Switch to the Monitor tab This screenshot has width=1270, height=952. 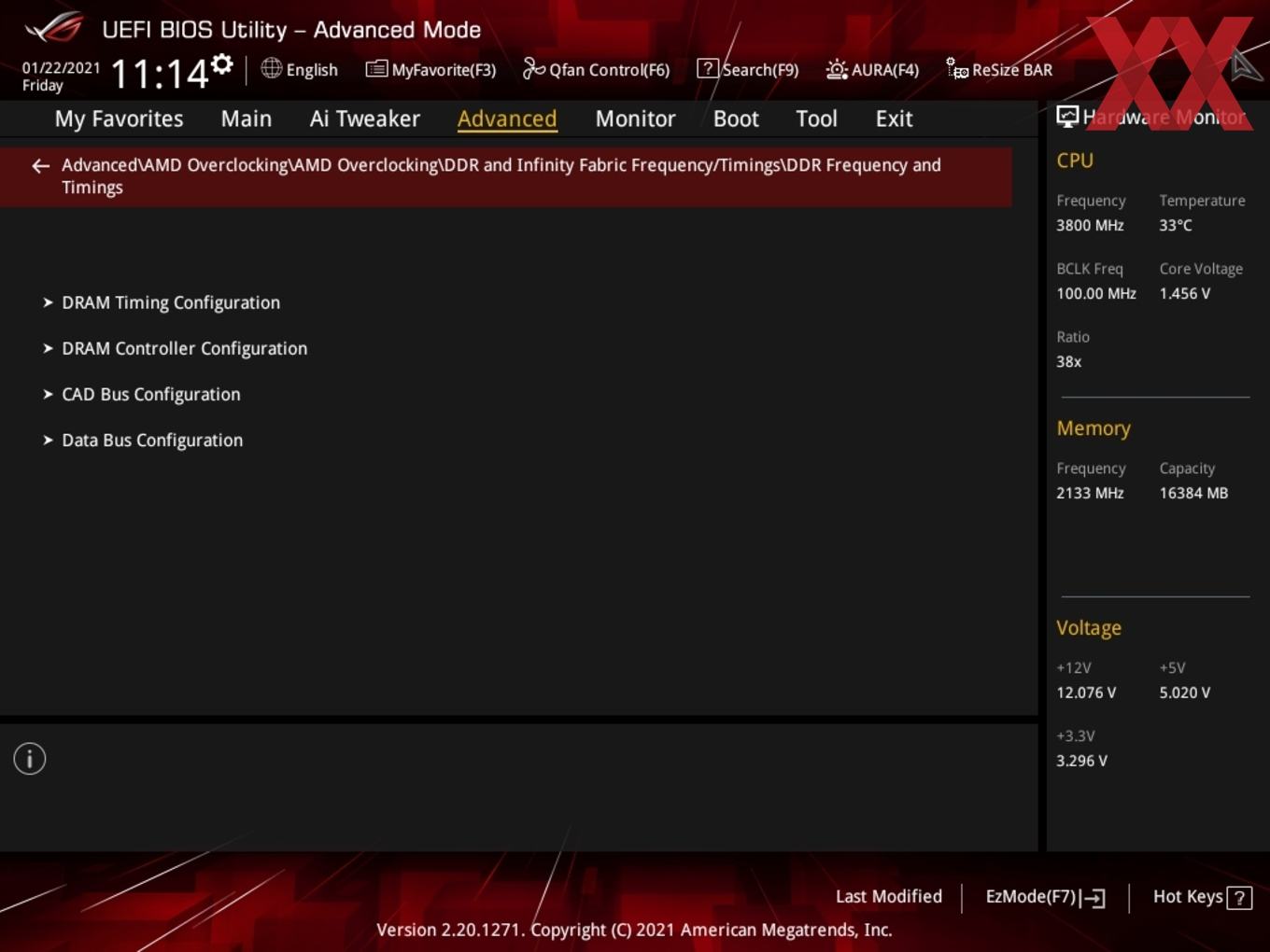635,119
